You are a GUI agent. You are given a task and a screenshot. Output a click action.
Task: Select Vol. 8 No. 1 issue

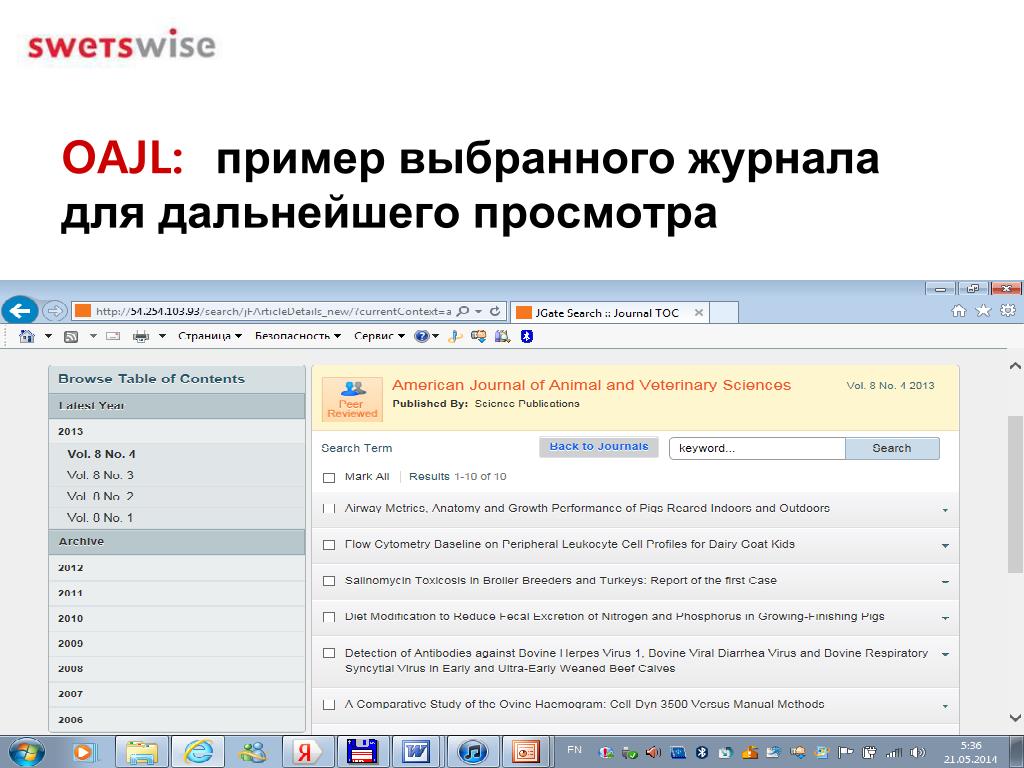(100, 518)
